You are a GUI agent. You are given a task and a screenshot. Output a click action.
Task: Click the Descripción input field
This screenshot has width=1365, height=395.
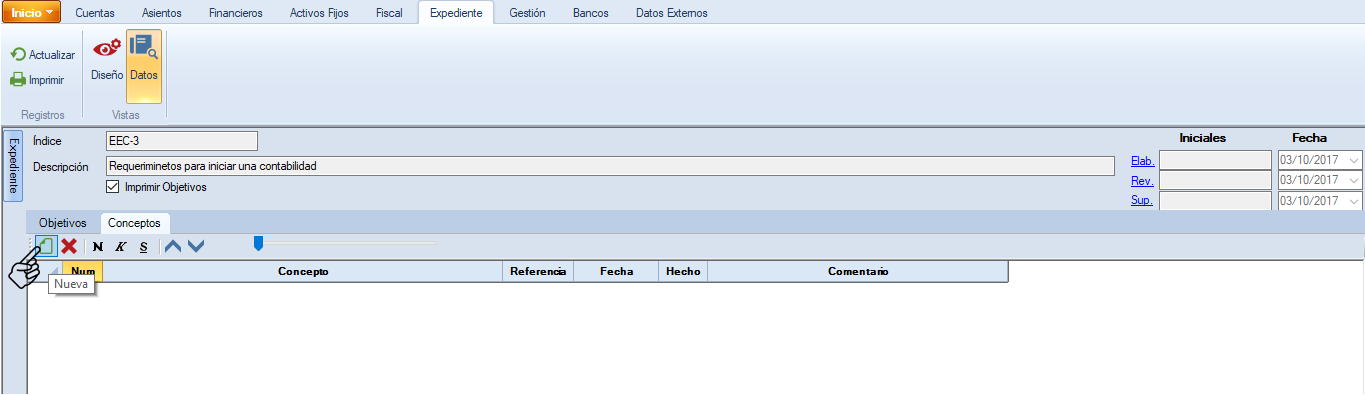click(x=610, y=166)
